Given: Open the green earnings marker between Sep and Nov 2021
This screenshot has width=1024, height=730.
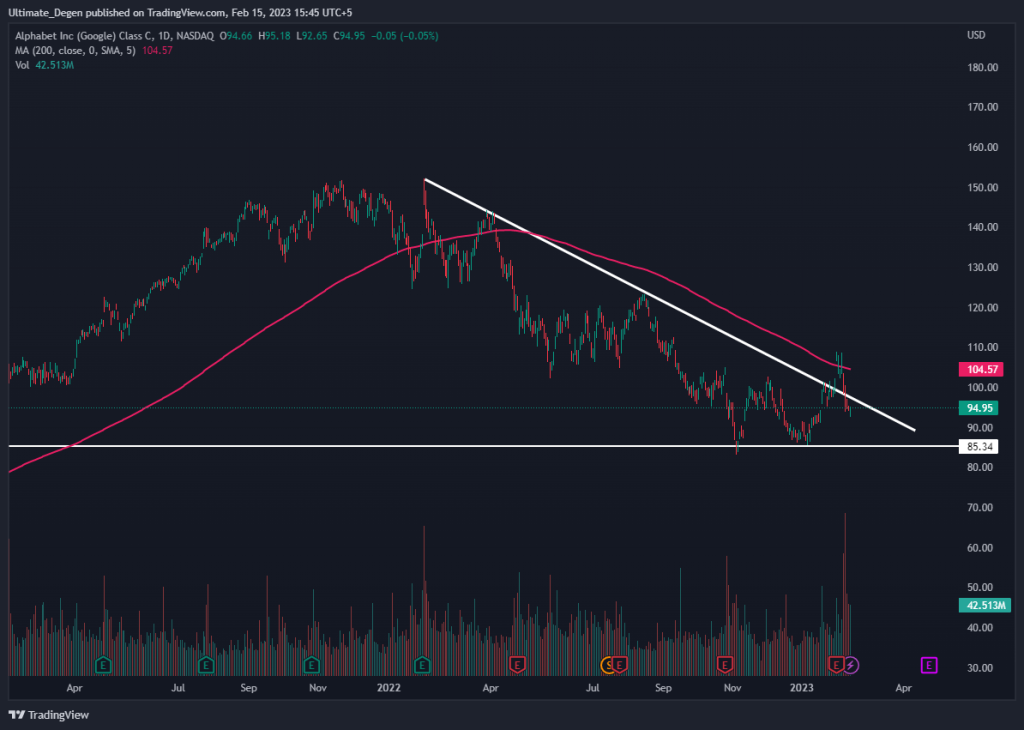Looking at the screenshot, I should 312,665.
